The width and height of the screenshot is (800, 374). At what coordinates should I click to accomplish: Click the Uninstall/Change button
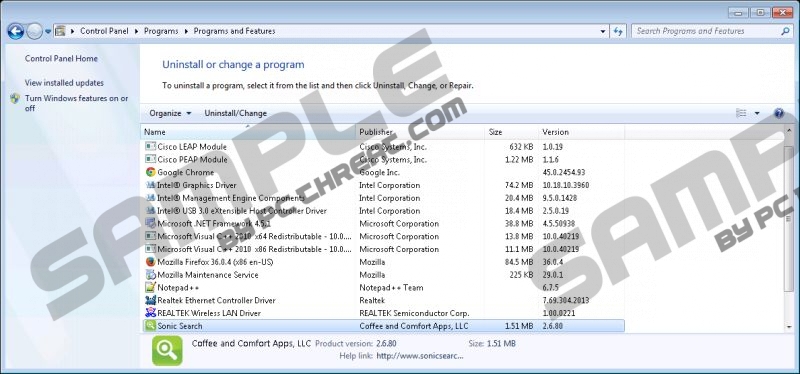(236, 113)
